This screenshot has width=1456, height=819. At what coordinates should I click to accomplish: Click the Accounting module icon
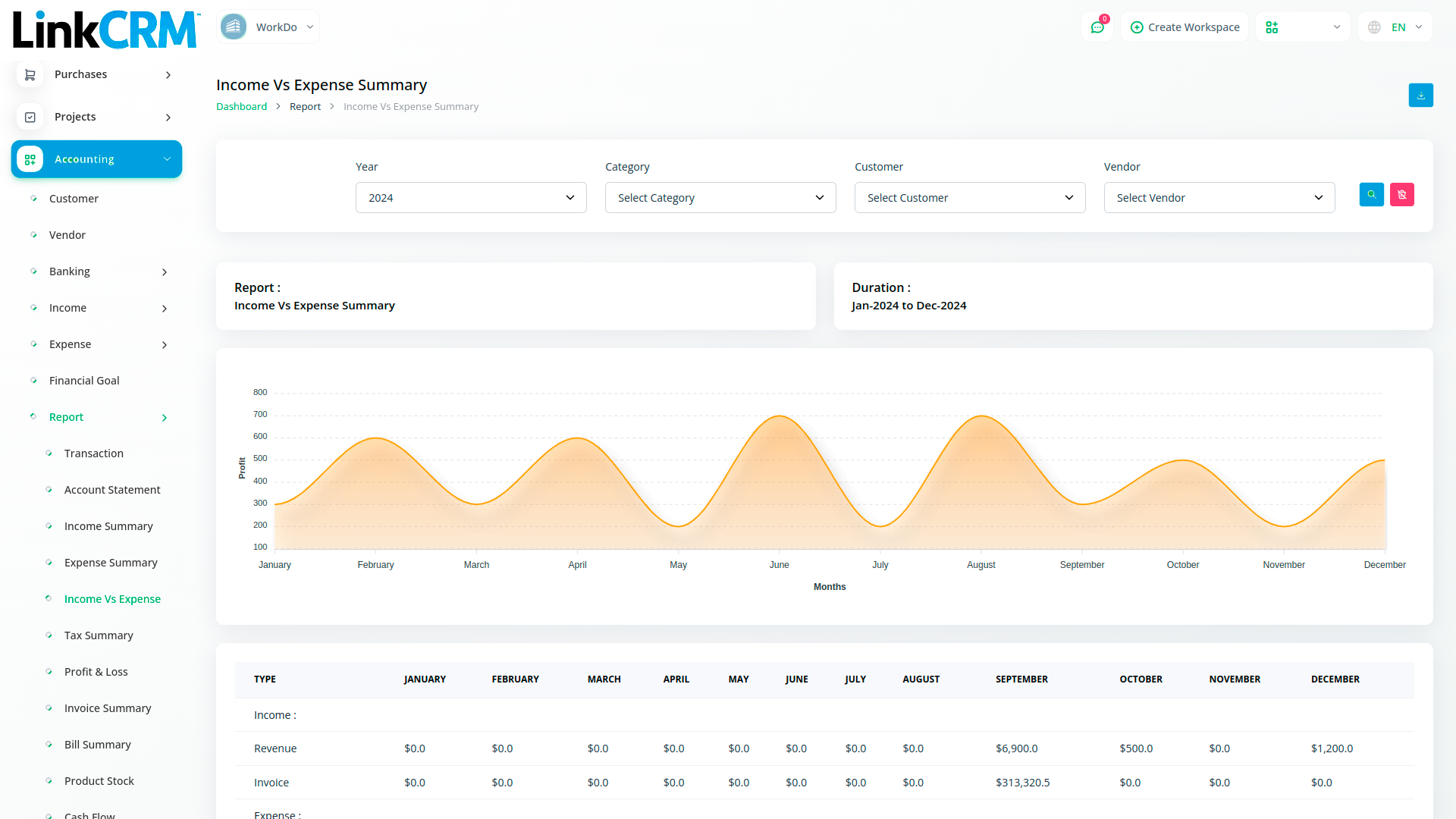pos(30,159)
